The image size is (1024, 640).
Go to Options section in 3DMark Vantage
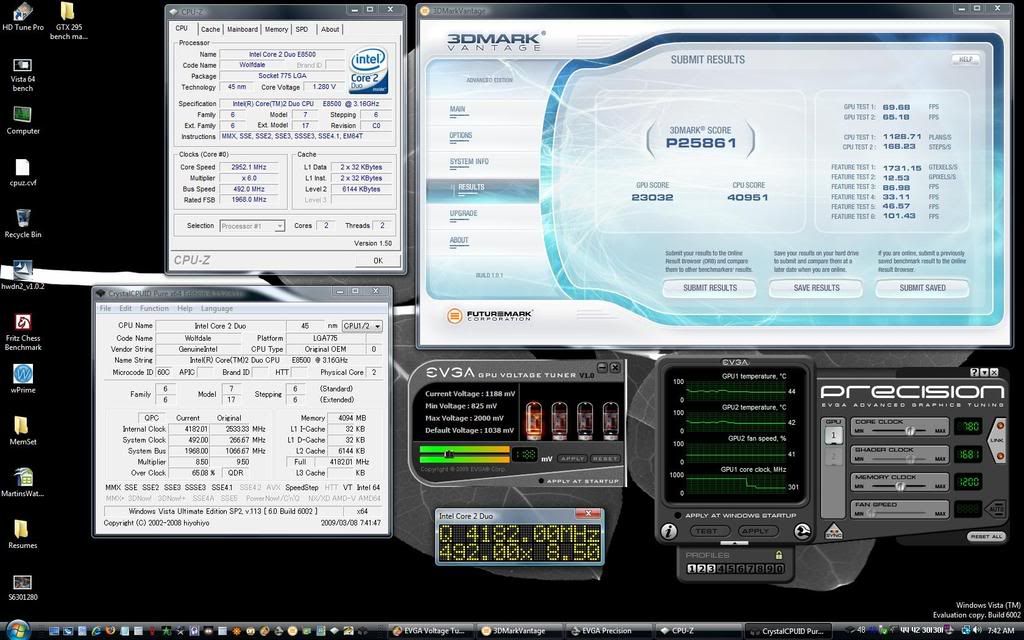coord(460,136)
